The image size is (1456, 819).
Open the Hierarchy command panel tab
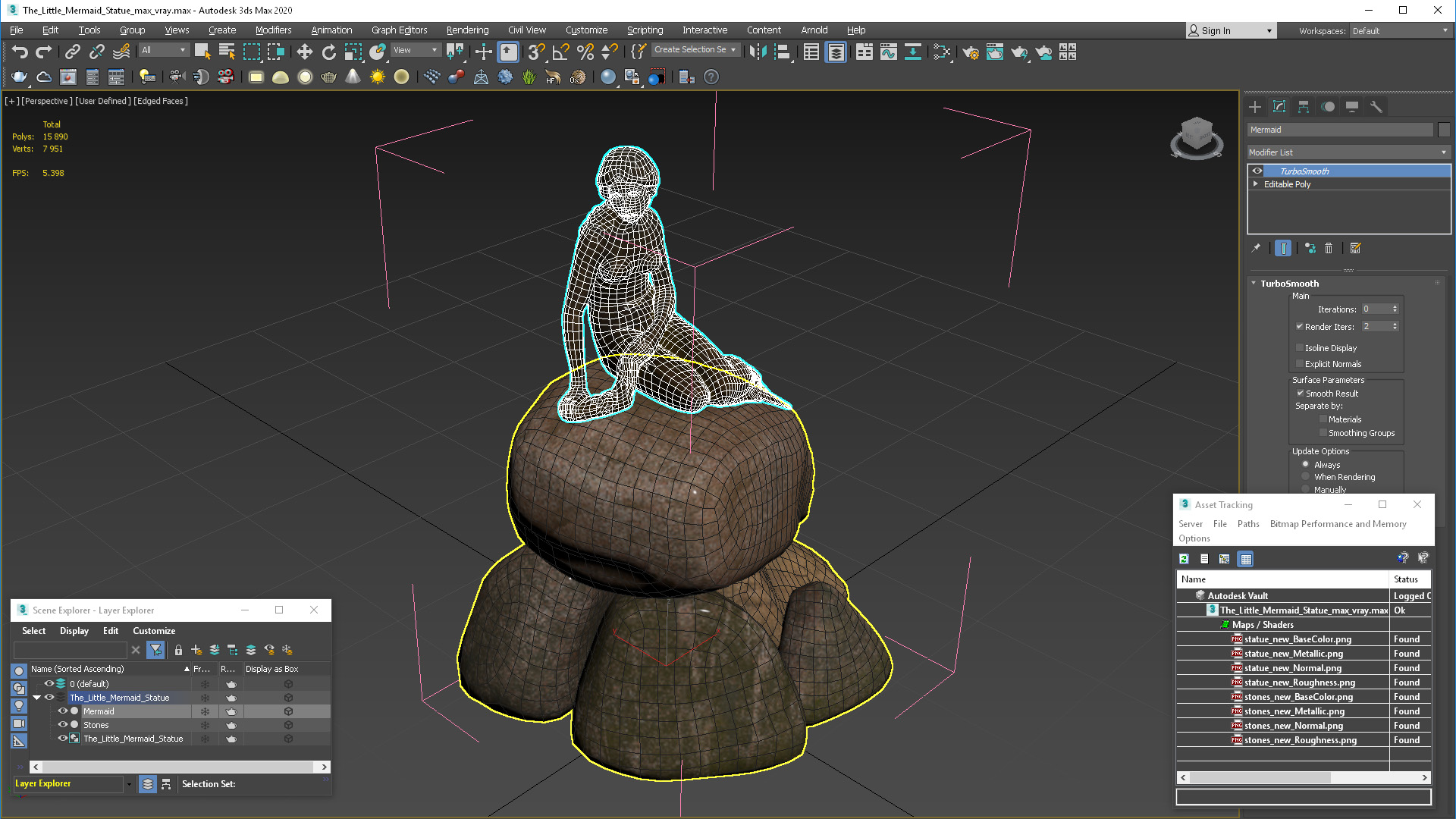[1304, 107]
